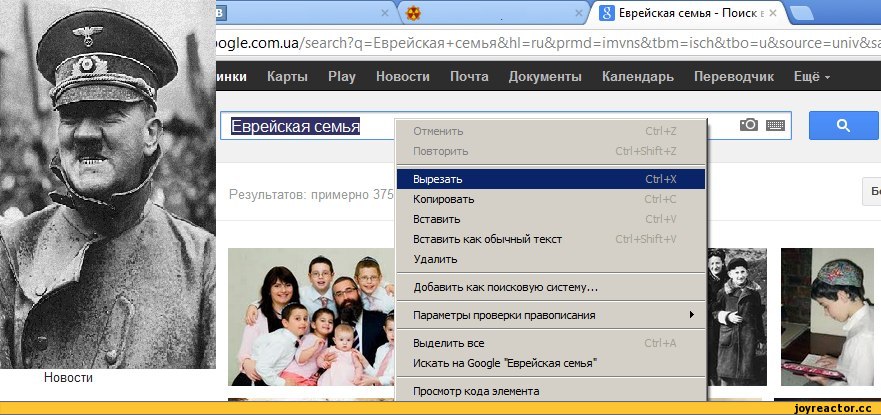Click the new tab button

803,13
